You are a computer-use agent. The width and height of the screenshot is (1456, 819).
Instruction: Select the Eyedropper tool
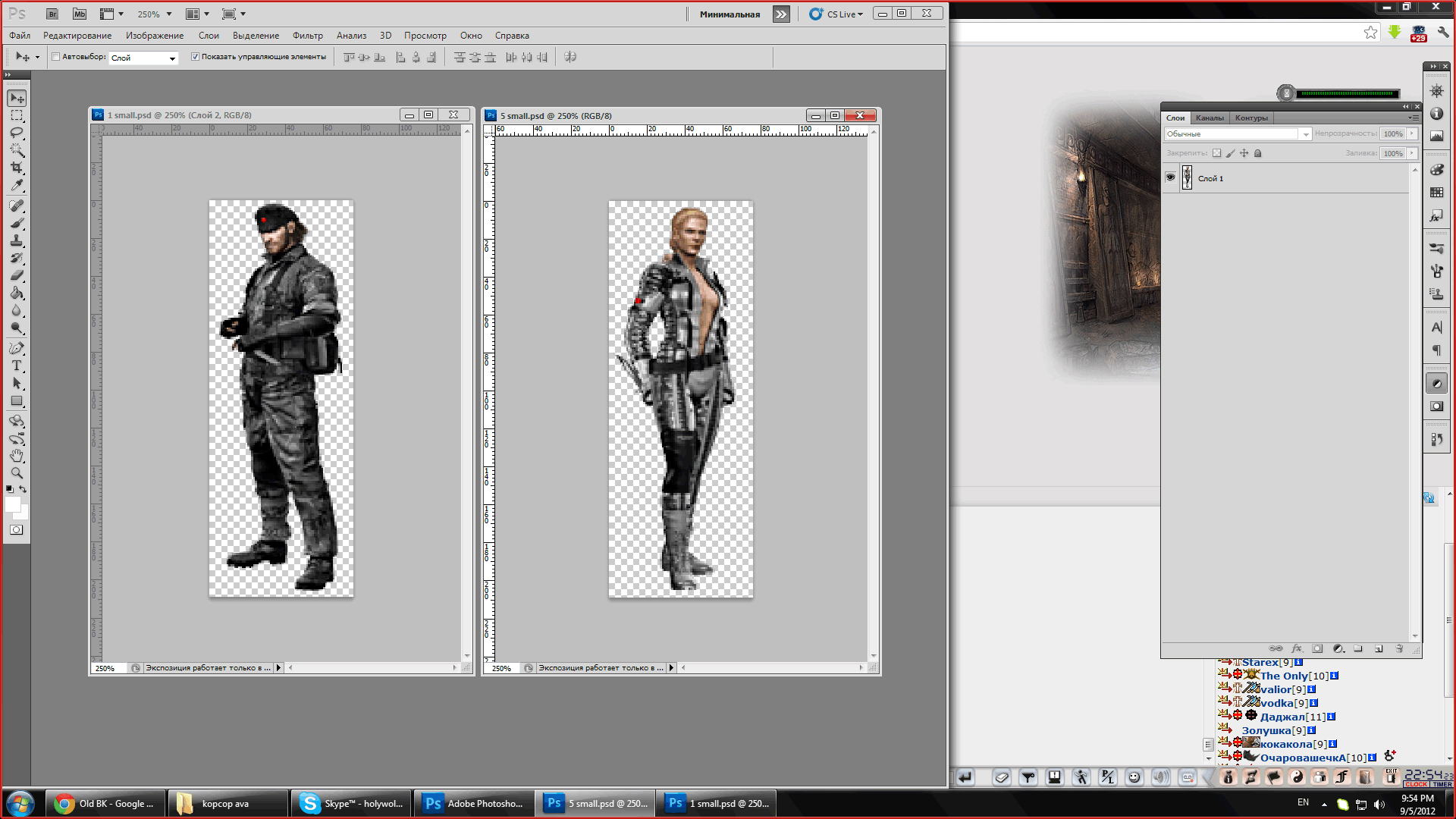tap(17, 185)
